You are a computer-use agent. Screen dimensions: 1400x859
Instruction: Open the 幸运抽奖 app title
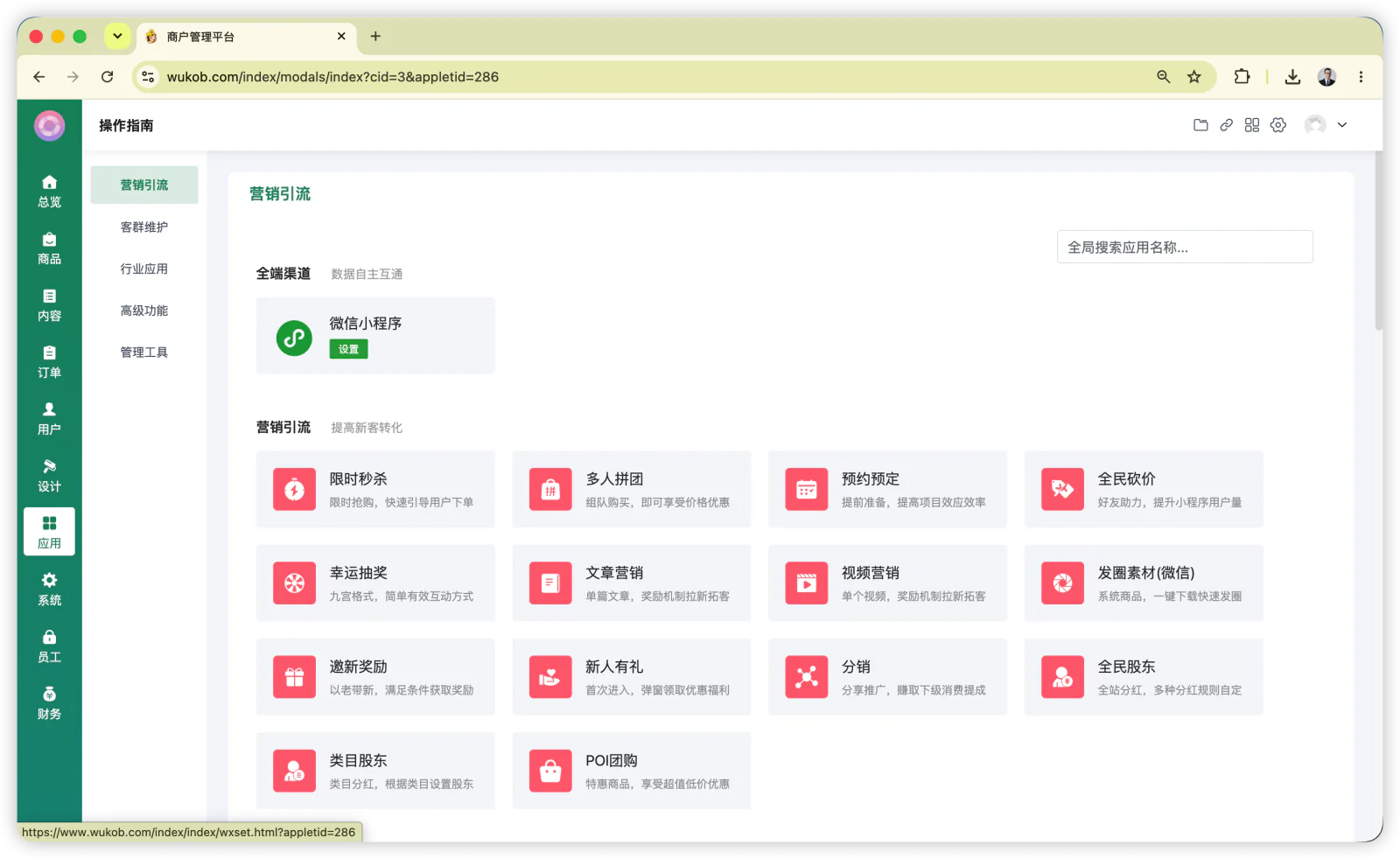(358, 573)
